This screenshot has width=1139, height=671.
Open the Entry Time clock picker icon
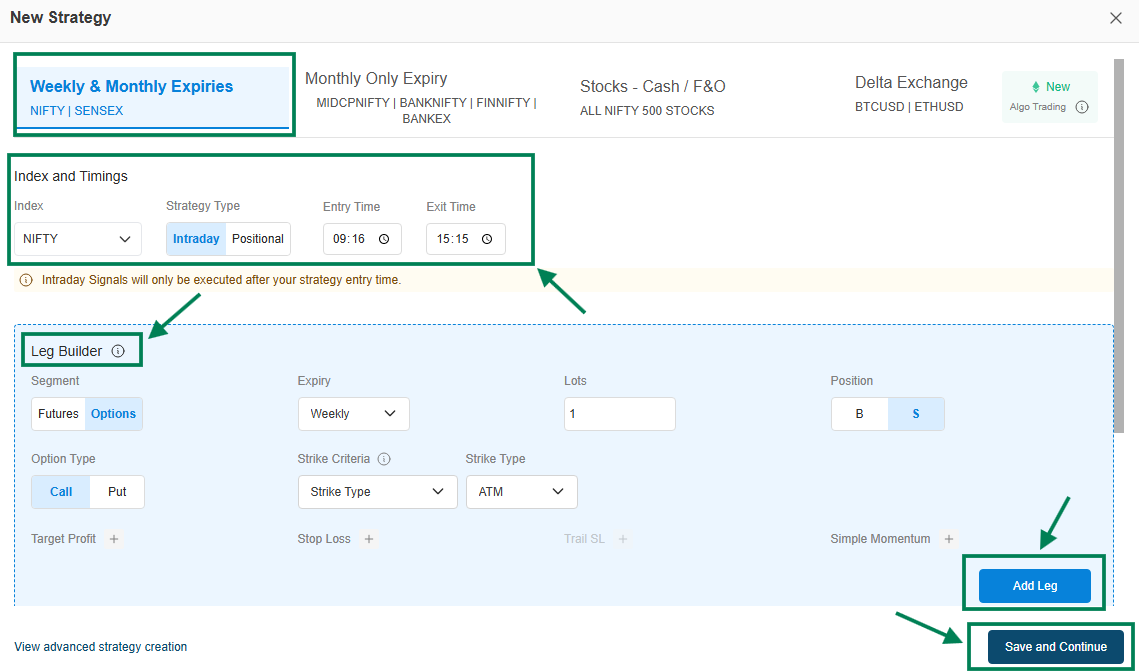click(x=384, y=239)
